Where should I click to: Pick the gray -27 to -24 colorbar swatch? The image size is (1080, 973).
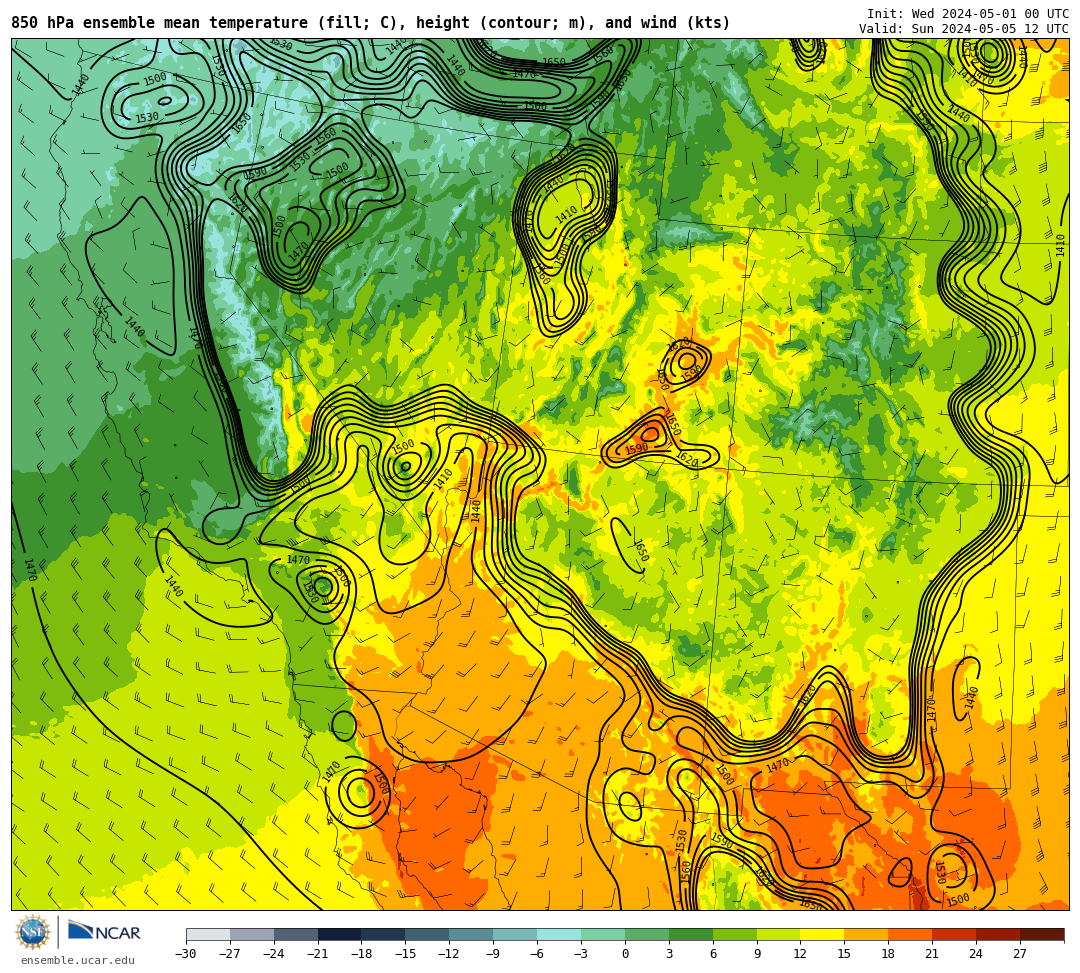pyautogui.click(x=252, y=934)
